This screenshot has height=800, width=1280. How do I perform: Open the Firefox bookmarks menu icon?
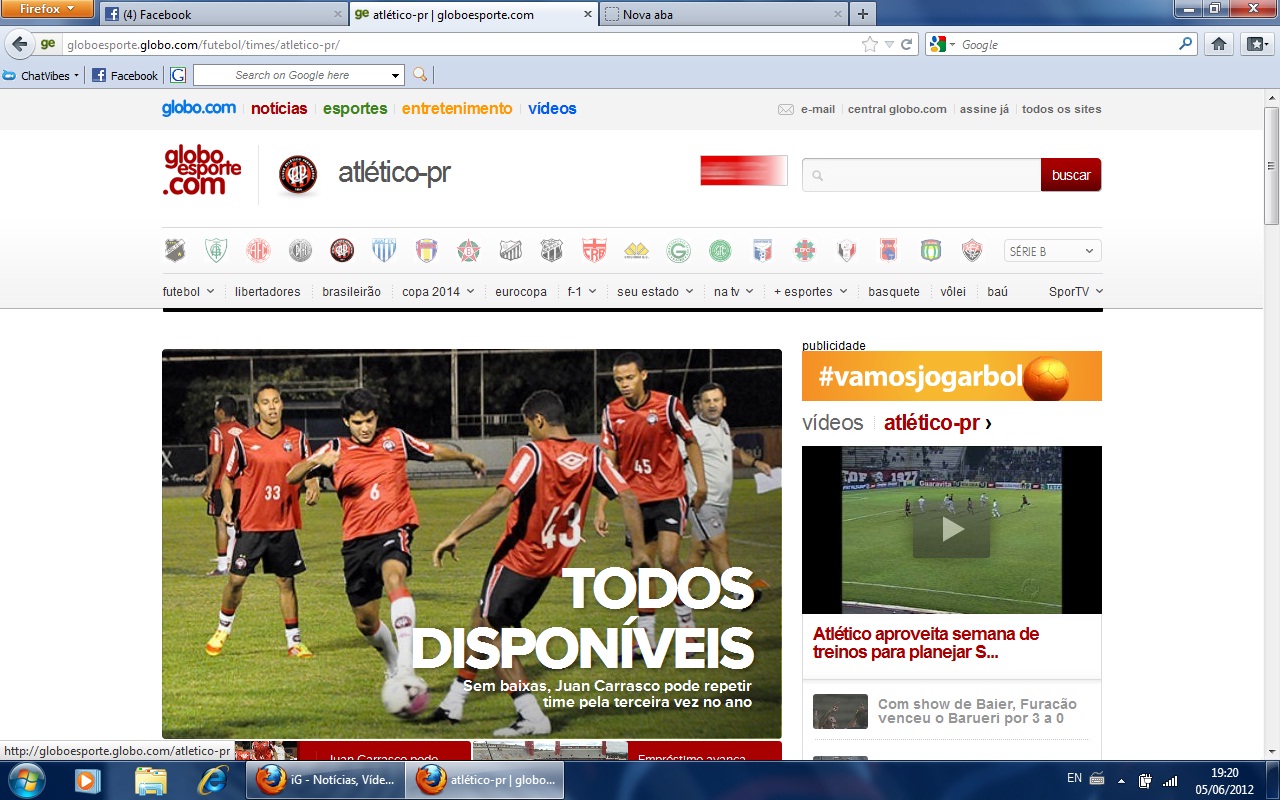[x=1256, y=44]
